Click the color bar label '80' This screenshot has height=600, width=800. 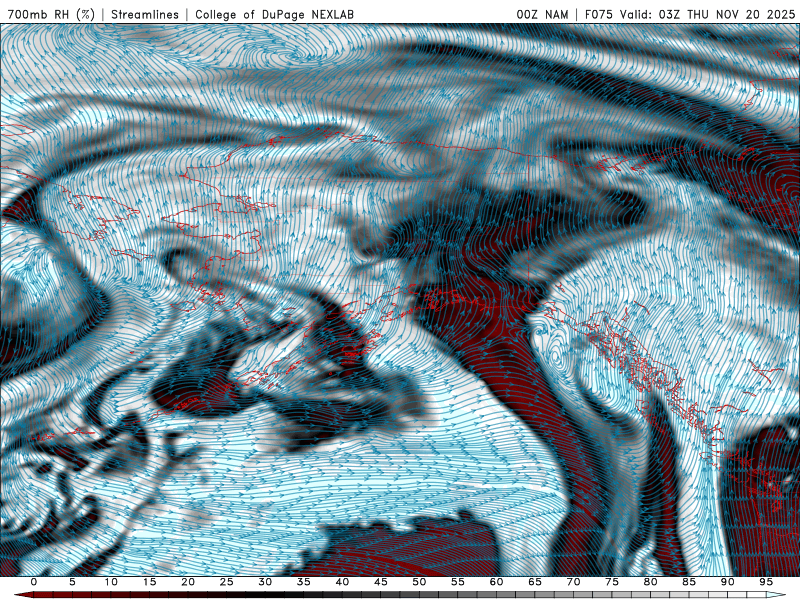(x=651, y=582)
